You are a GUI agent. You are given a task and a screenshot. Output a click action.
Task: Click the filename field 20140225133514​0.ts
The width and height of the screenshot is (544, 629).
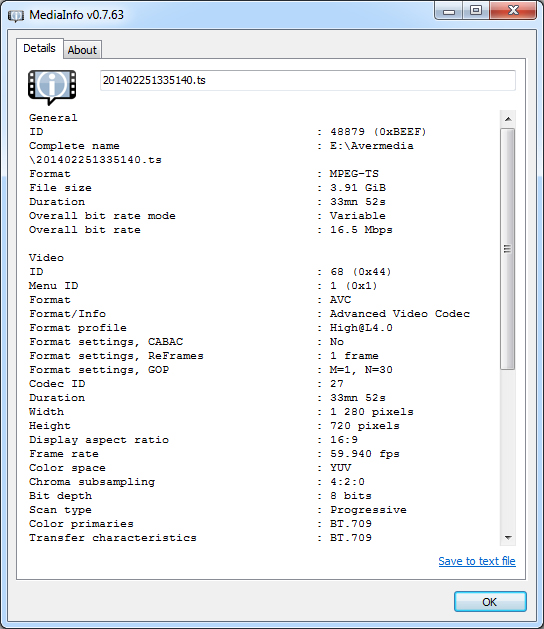pyautogui.click(x=308, y=80)
